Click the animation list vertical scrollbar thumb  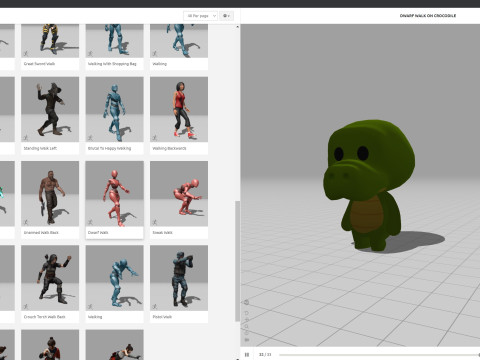237,261
